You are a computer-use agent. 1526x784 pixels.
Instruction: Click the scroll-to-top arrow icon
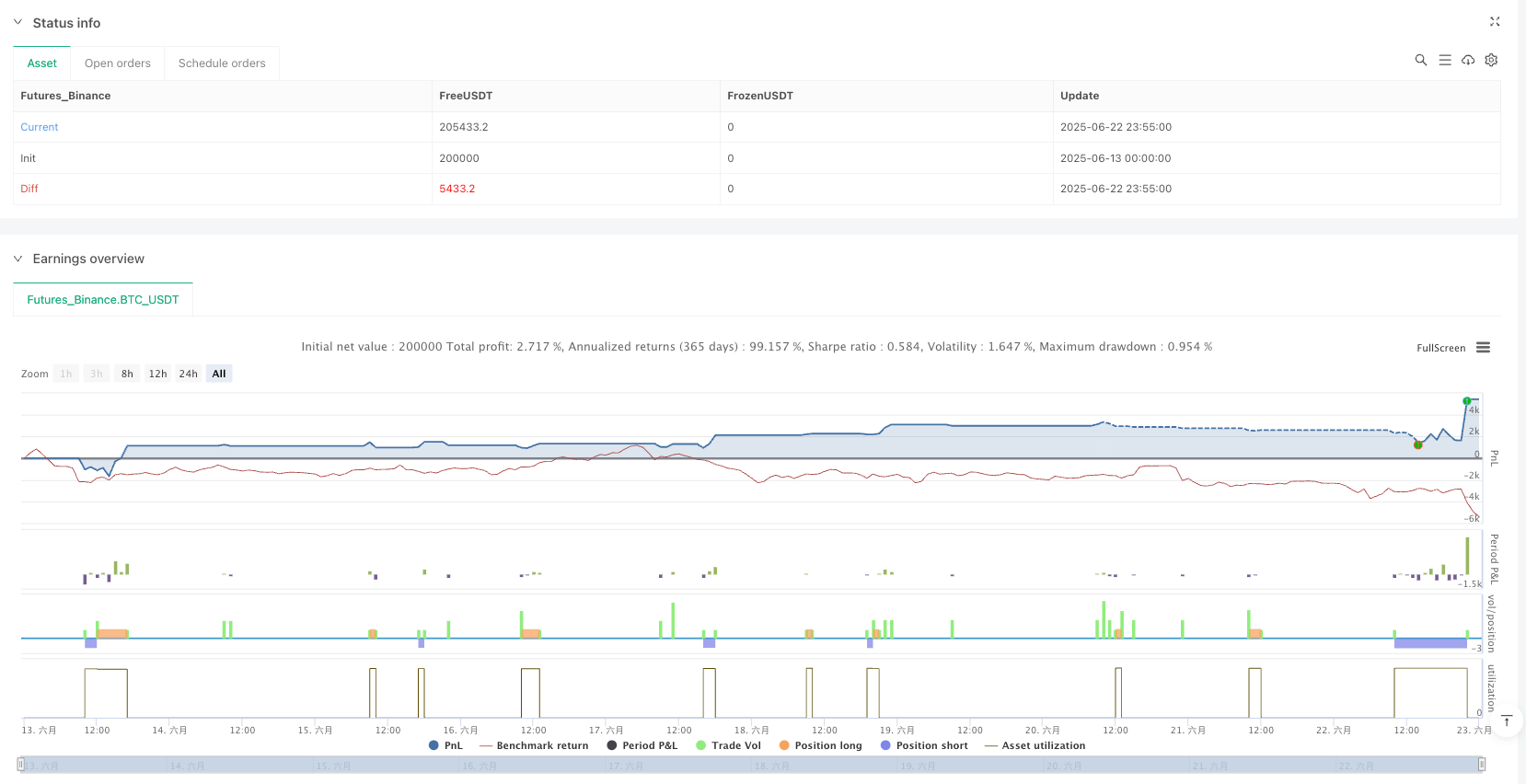point(1507,721)
